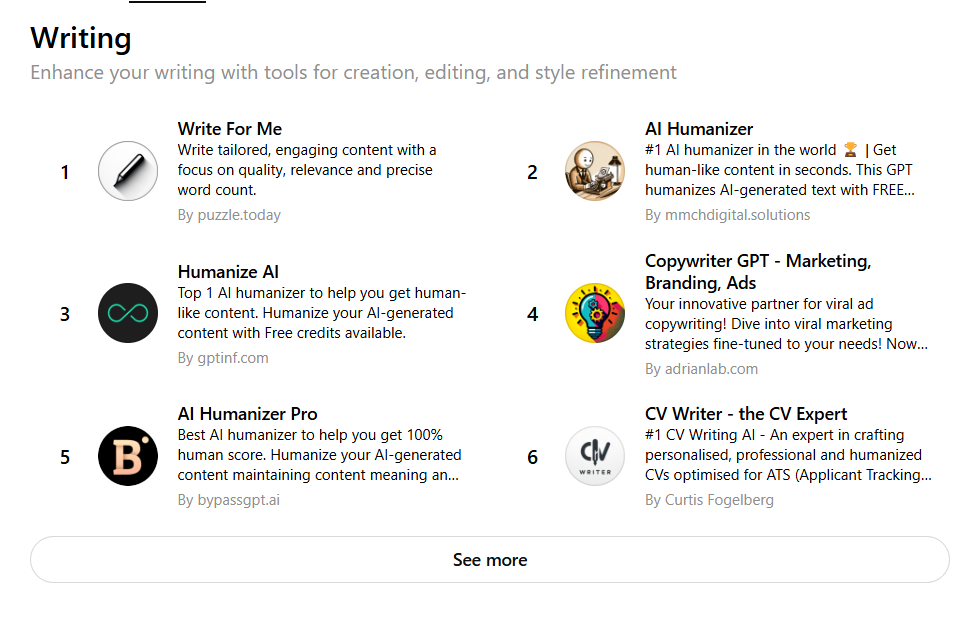Click the AI Humanizer Pro title

(247, 414)
